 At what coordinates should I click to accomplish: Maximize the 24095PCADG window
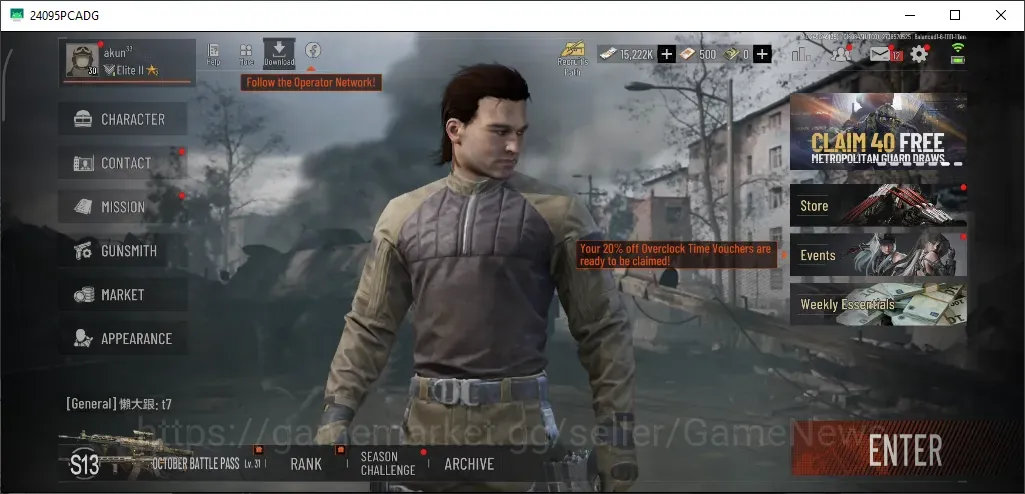pos(954,15)
